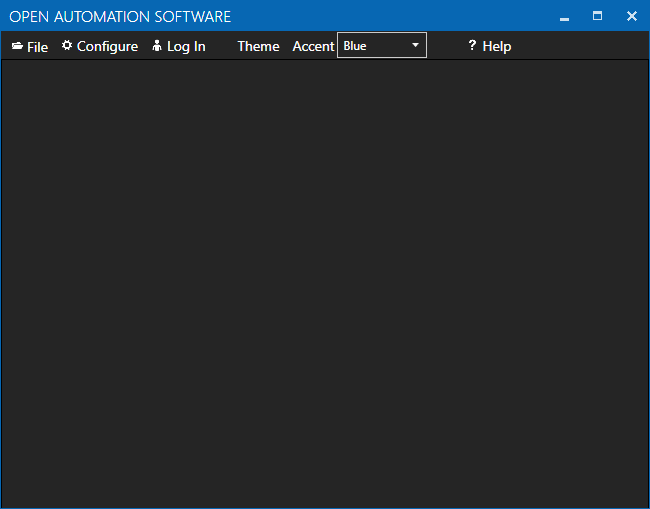Maximize the Open Automation Software window
This screenshot has height=509, width=650.
pos(598,16)
